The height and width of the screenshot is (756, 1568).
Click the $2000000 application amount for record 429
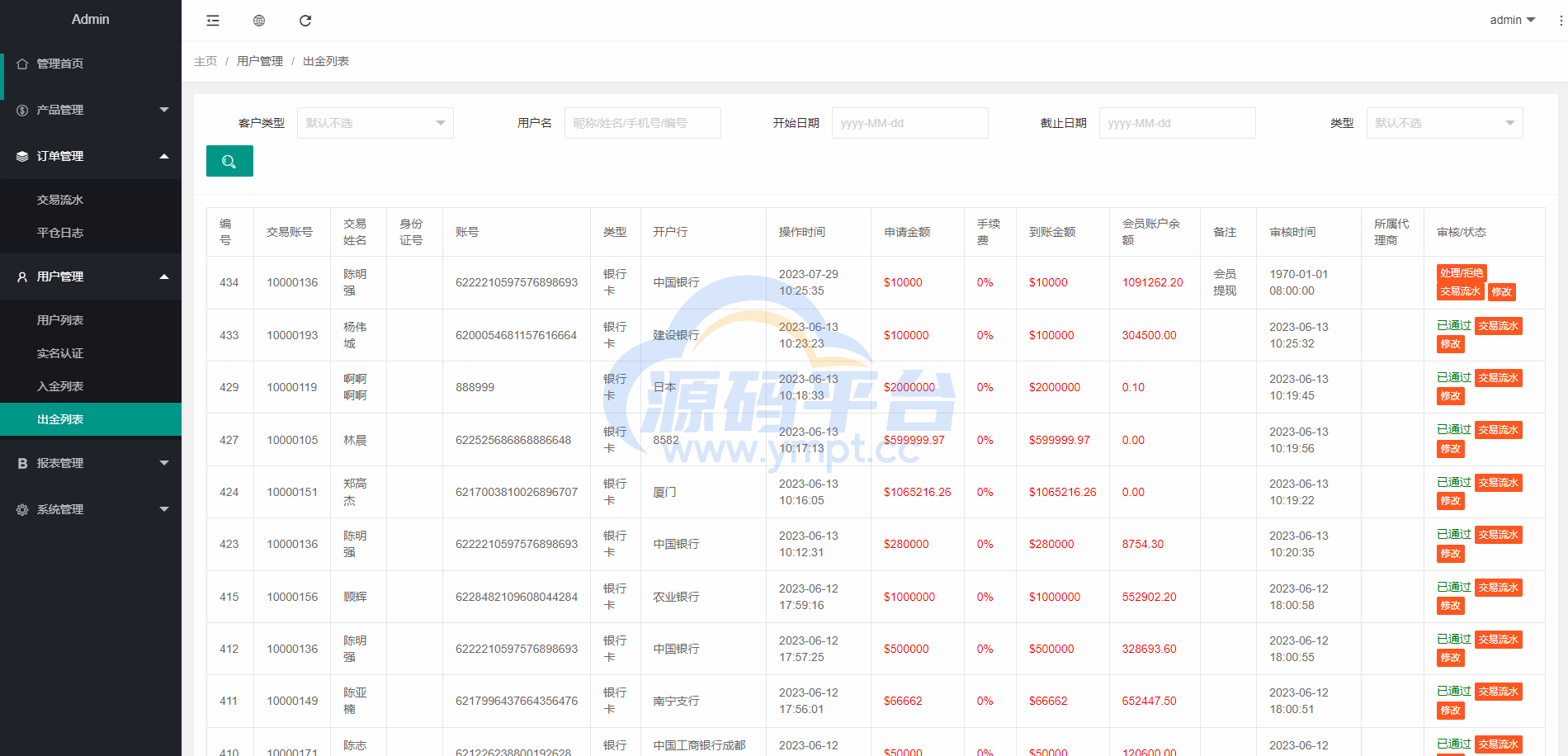coord(909,387)
